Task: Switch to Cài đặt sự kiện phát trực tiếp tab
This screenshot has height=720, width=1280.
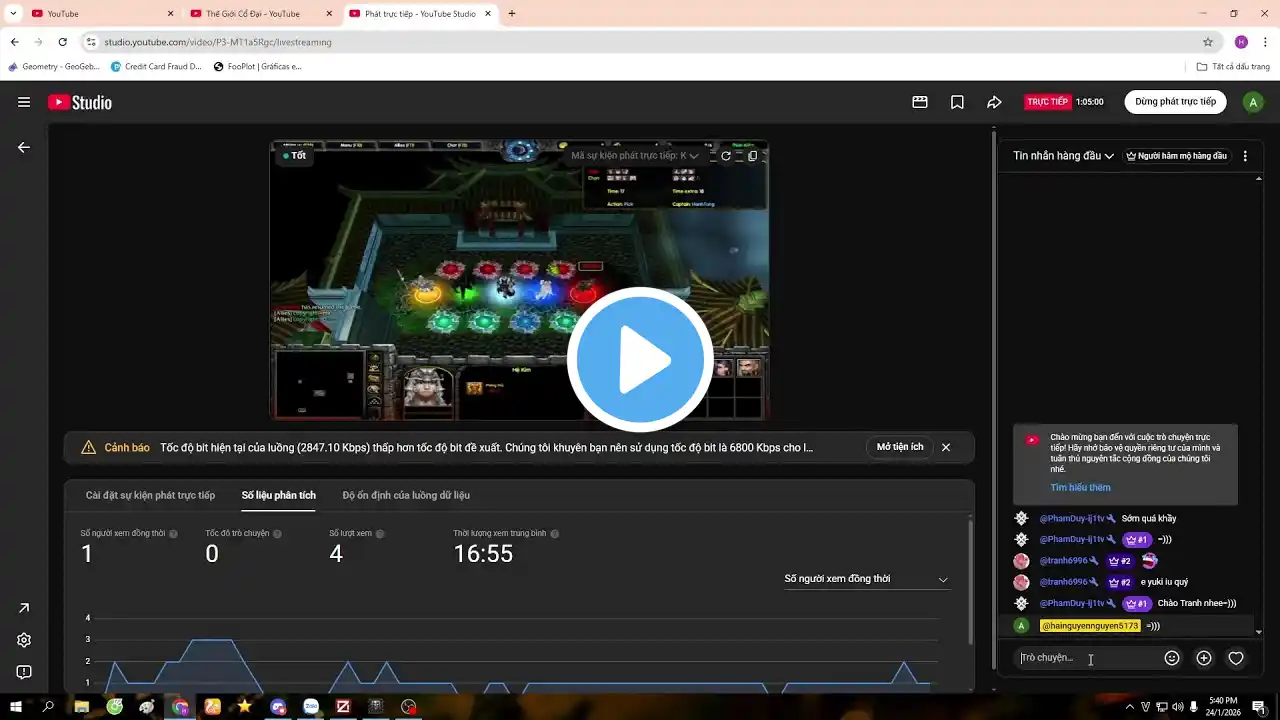Action: 150,495
